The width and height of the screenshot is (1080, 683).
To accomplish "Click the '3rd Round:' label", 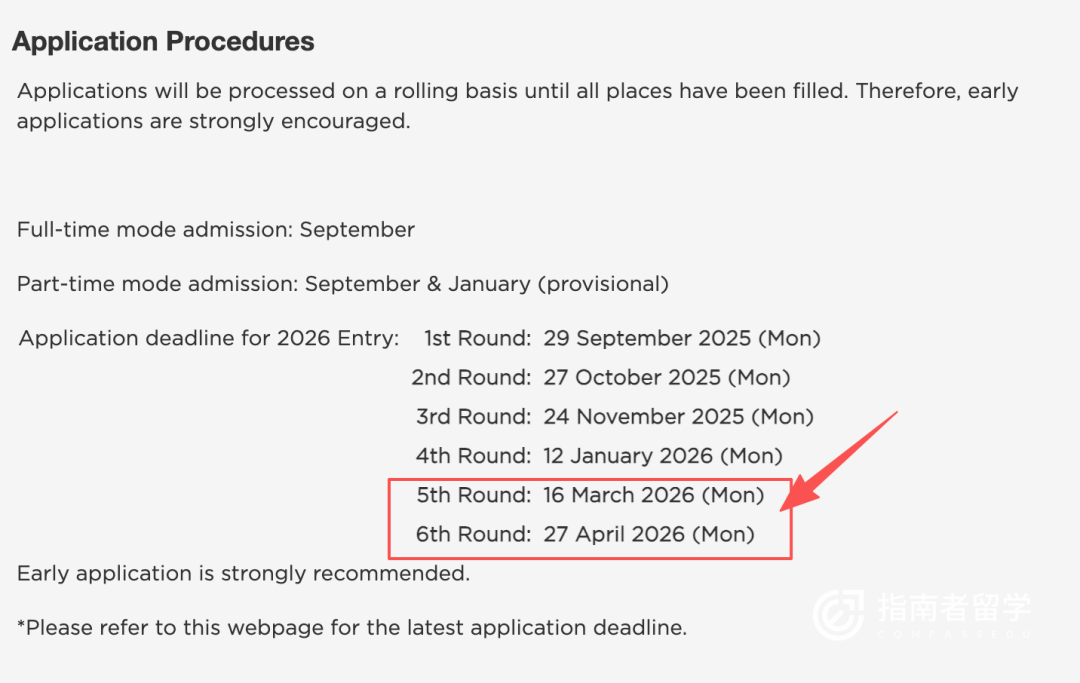I will [x=473, y=416].
